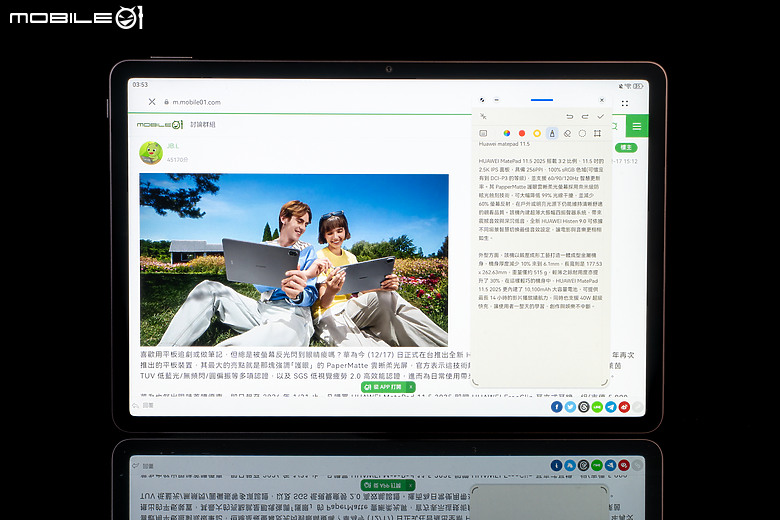Click the 03:53 clock in status bar
Screen dimensions: 780x520
(x=140, y=85)
